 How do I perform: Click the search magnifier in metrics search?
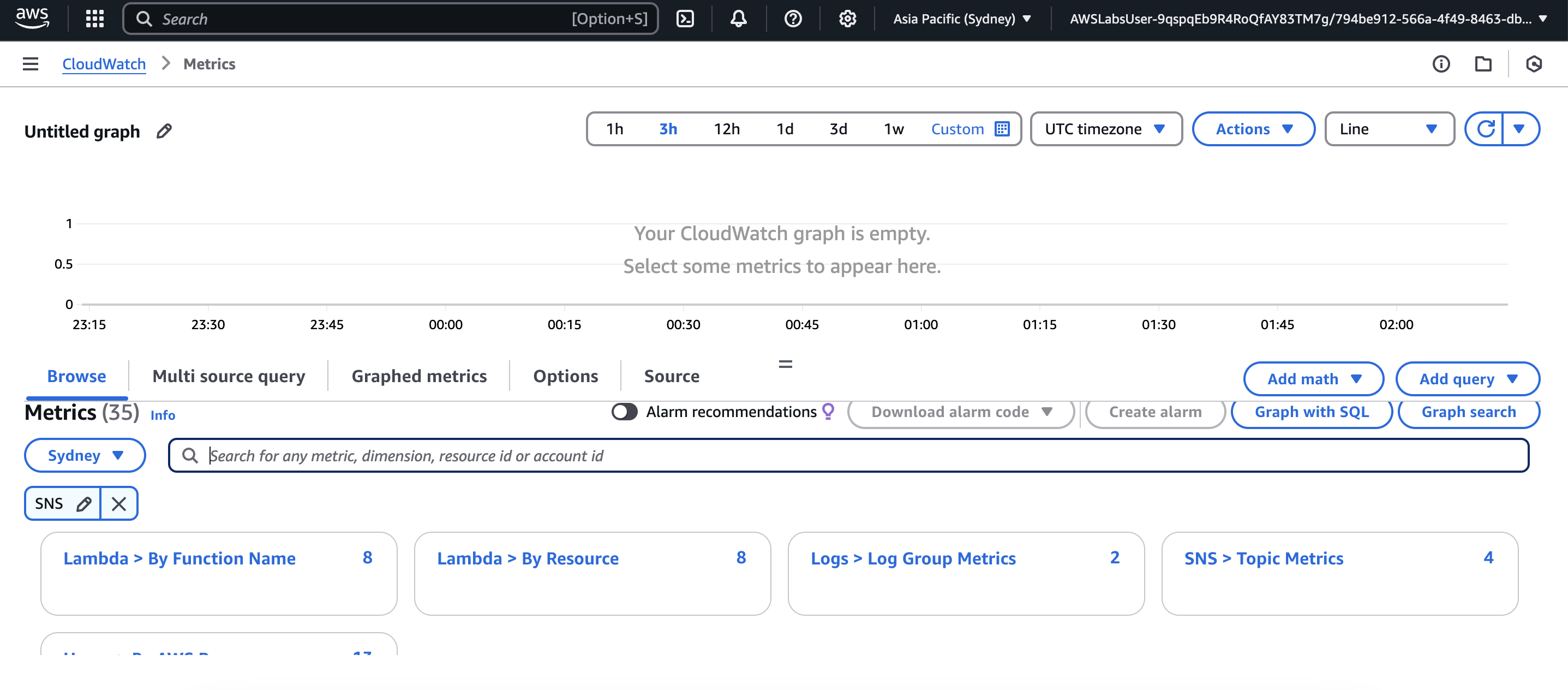pos(190,455)
